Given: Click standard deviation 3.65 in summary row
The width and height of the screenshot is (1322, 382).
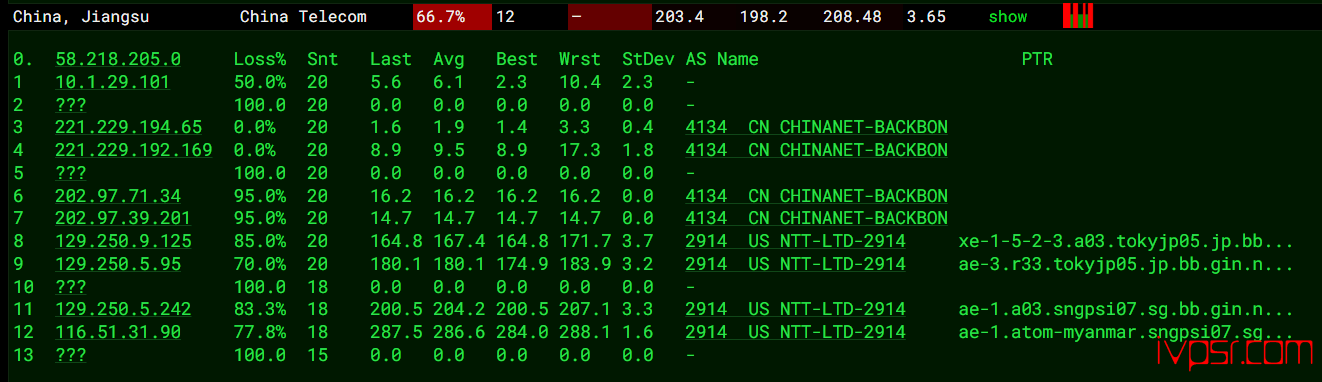Looking at the screenshot, I should [926, 17].
